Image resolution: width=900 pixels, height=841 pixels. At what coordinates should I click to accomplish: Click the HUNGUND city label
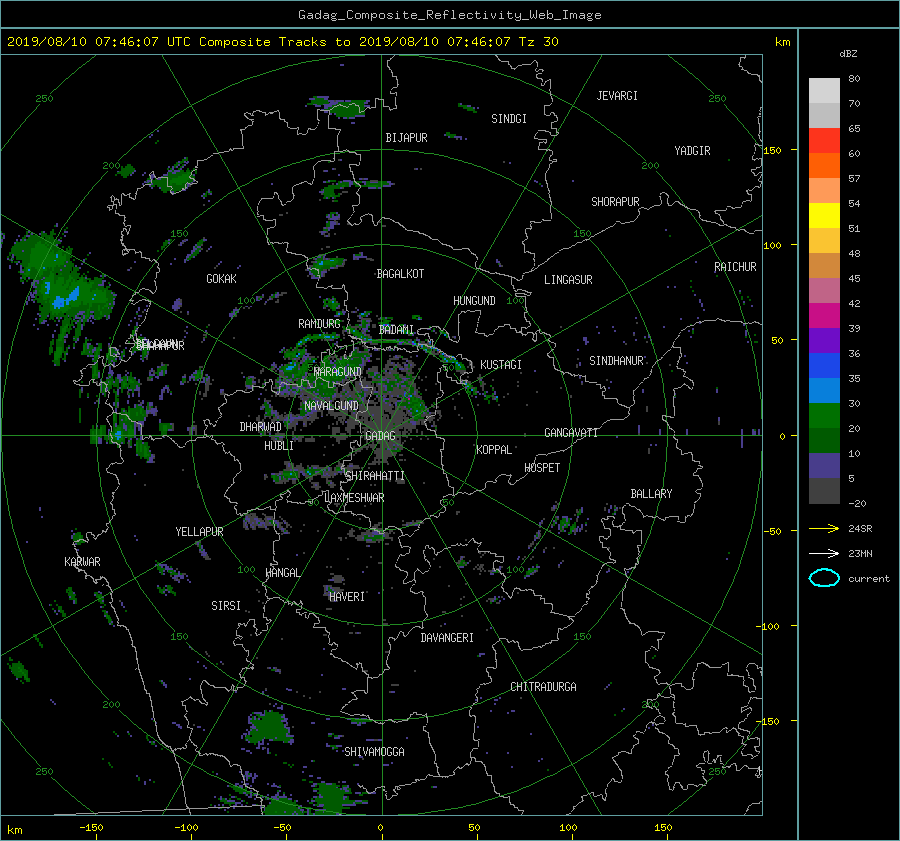click(x=474, y=301)
